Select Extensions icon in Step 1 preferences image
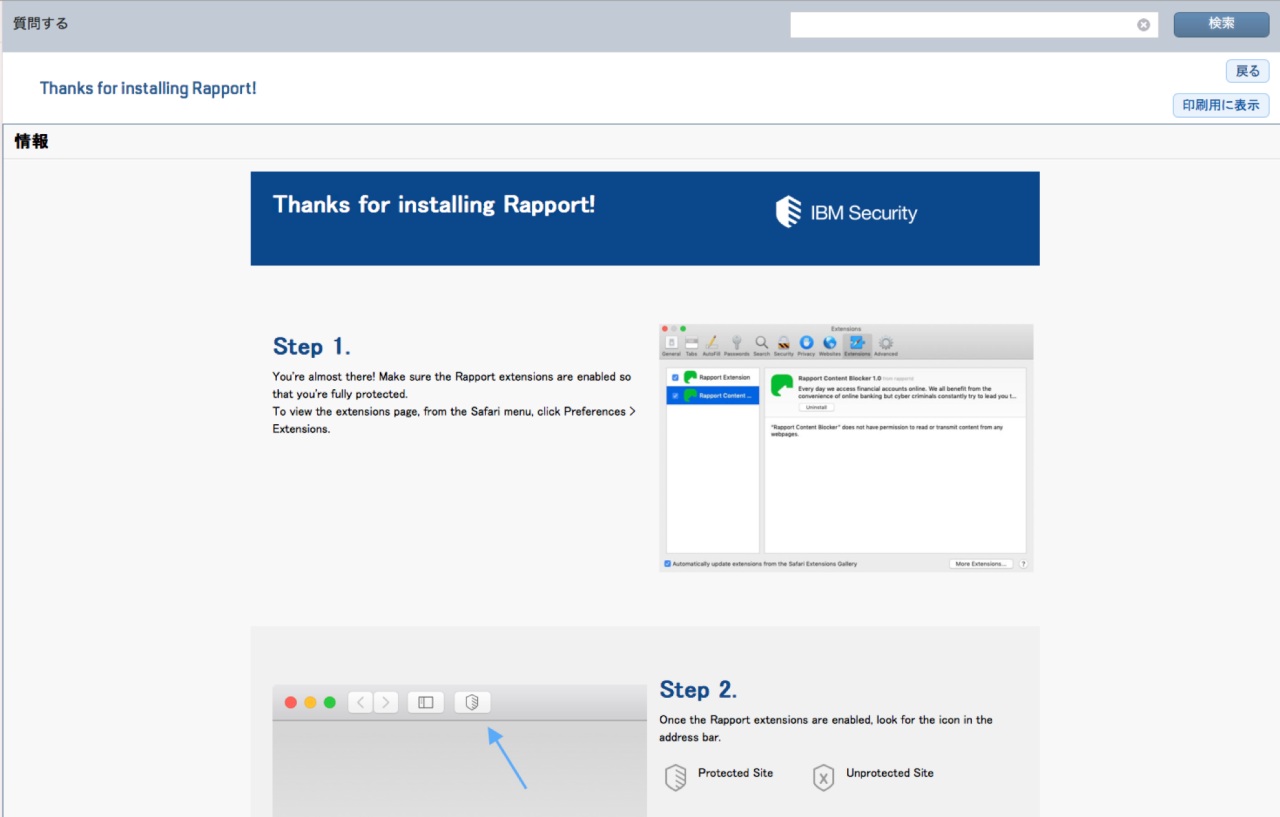This screenshot has width=1280, height=817. coord(857,346)
